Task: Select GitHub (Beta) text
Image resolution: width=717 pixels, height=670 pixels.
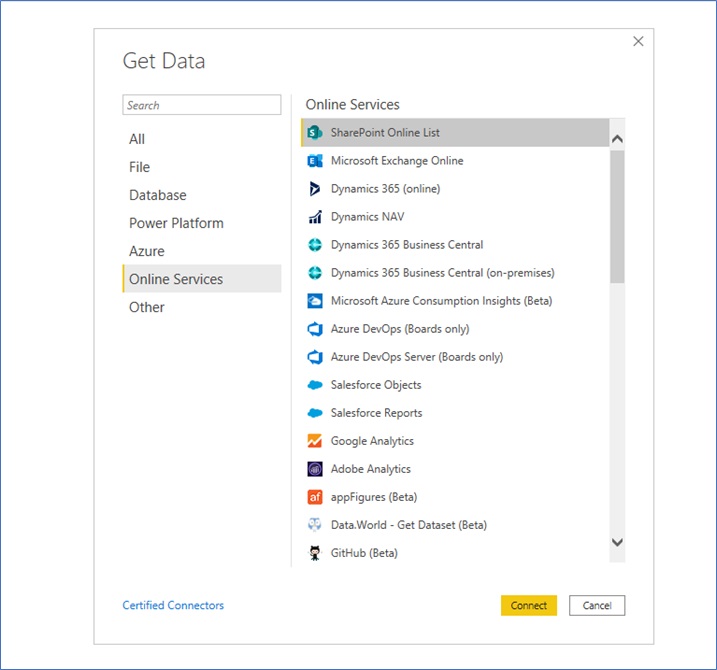Action: click(364, 553)
